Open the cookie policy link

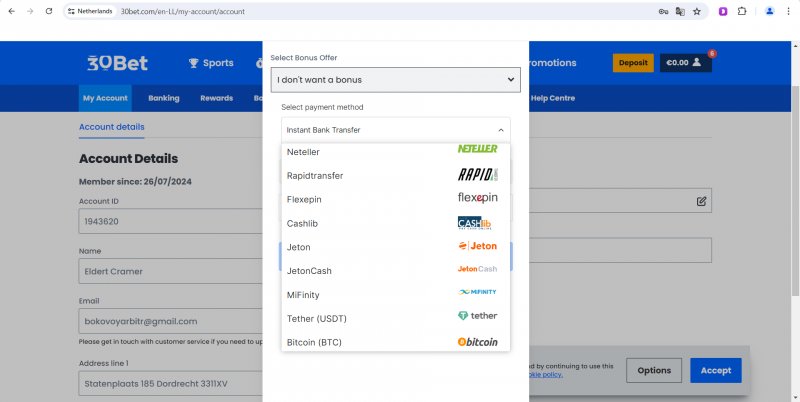(546, 374)
